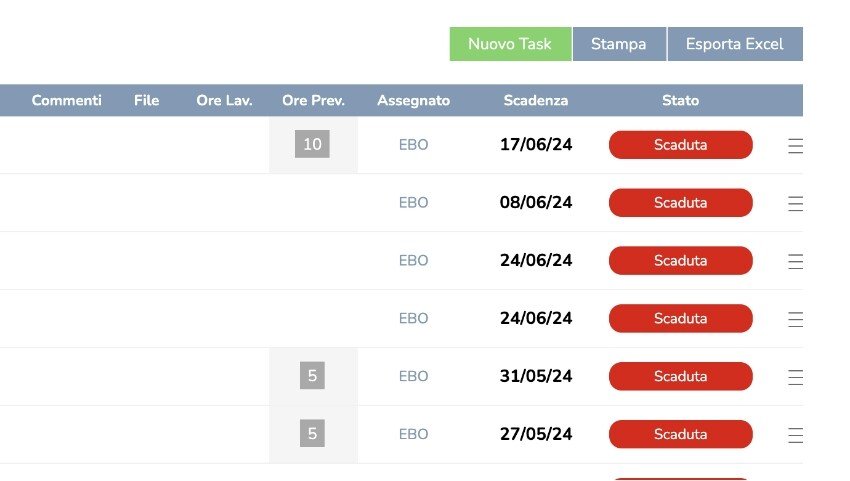This screenshot has height=481, width=850.
Task: Open row menu for task due 27/05/24
Action: point(795,436)
